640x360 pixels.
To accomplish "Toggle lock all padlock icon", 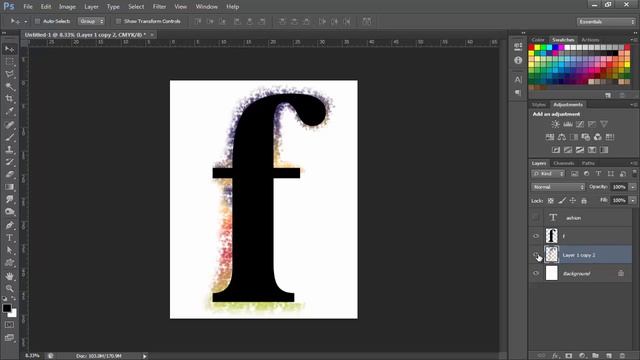I will pos(584,200).
